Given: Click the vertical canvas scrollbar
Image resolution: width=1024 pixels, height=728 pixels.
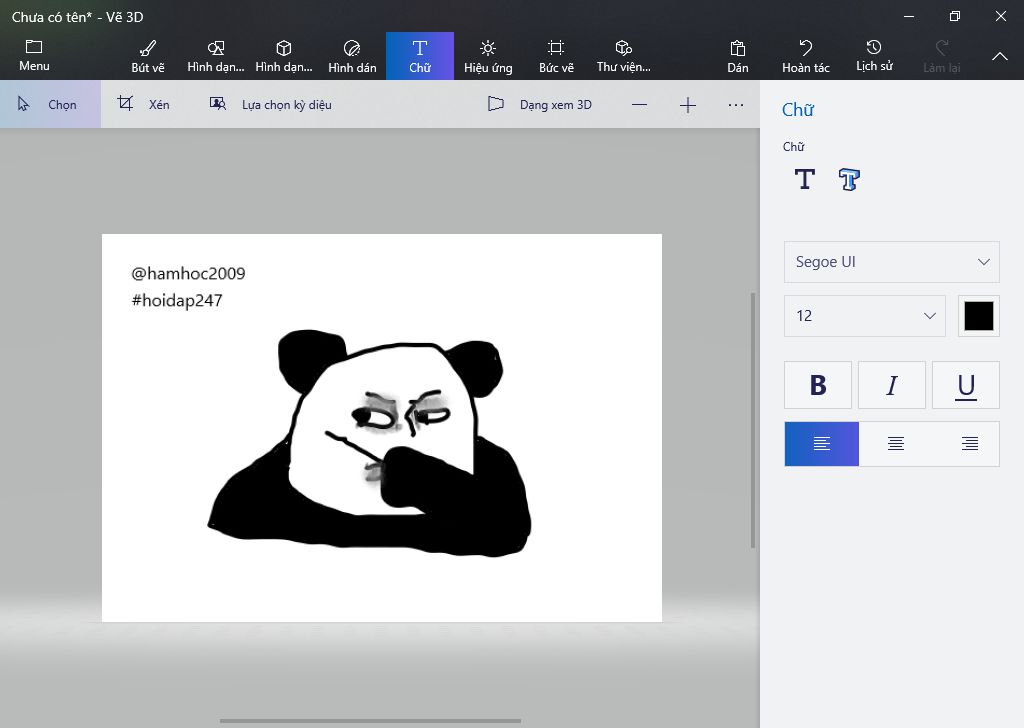Looking at the screenshot, I should (x=753, y=420).
